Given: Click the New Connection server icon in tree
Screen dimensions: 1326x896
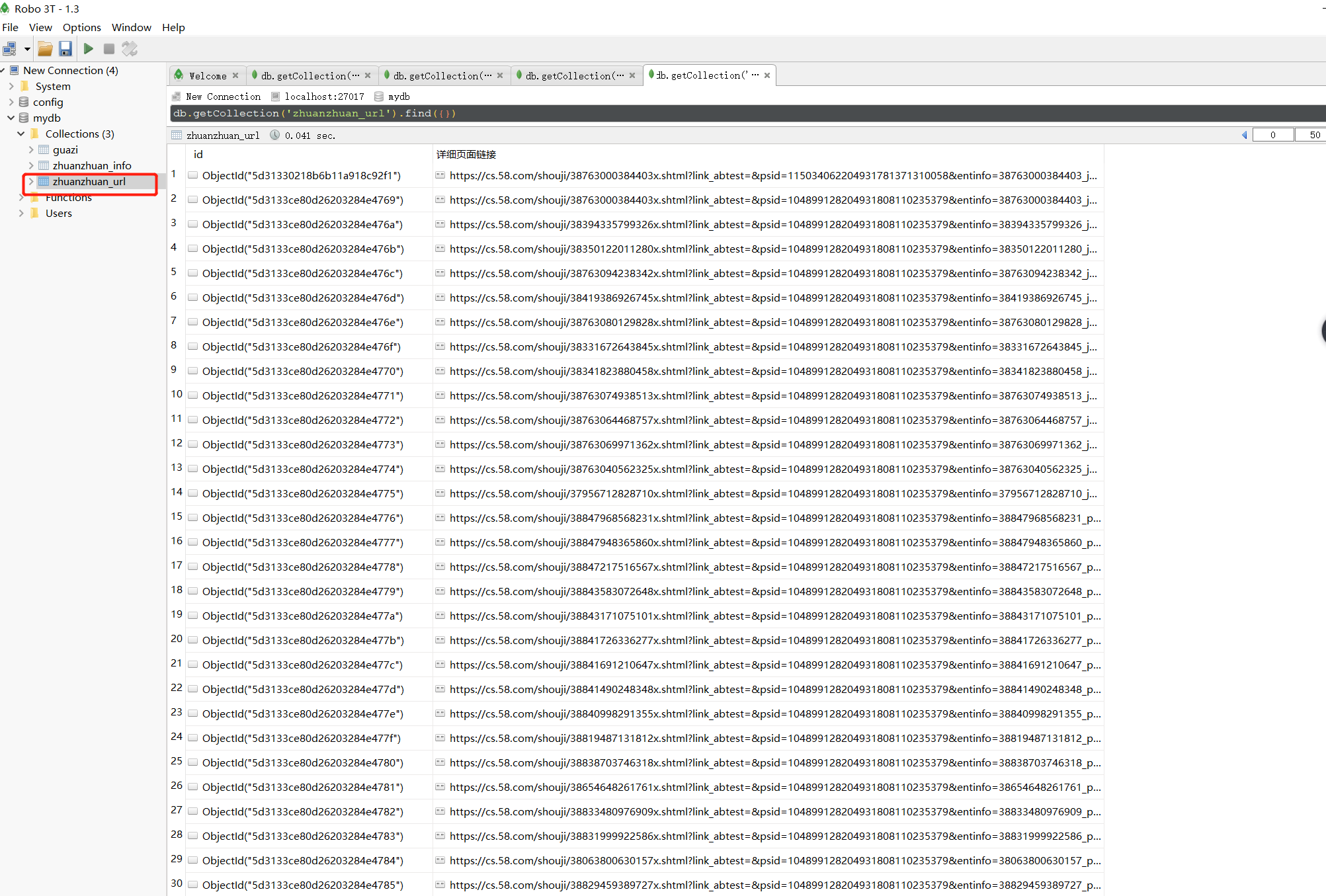Looking at the screenshot, I should click(15, 70).
